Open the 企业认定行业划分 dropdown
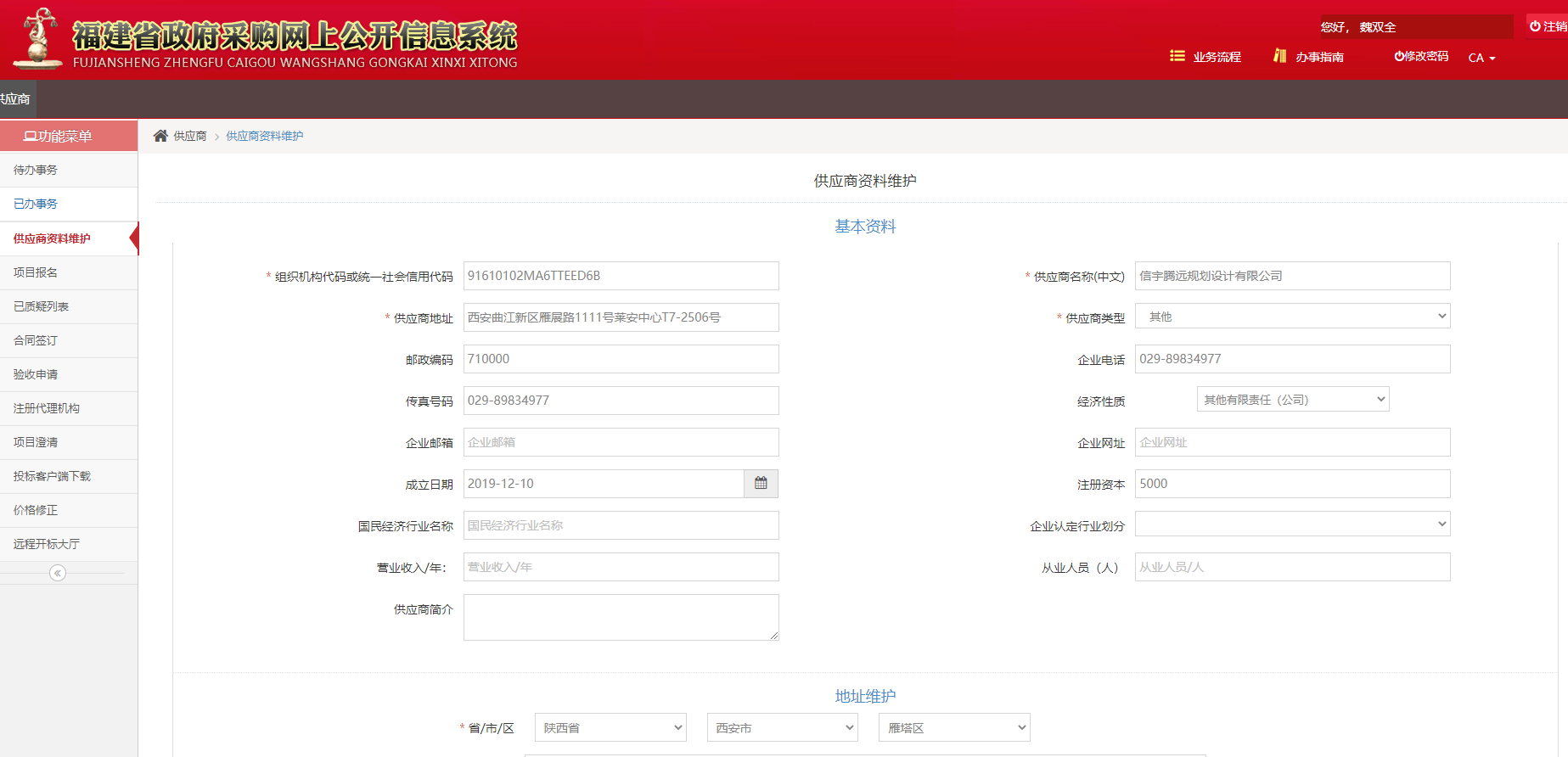This screenshot has height=757, width=1568. point(1292,524)
